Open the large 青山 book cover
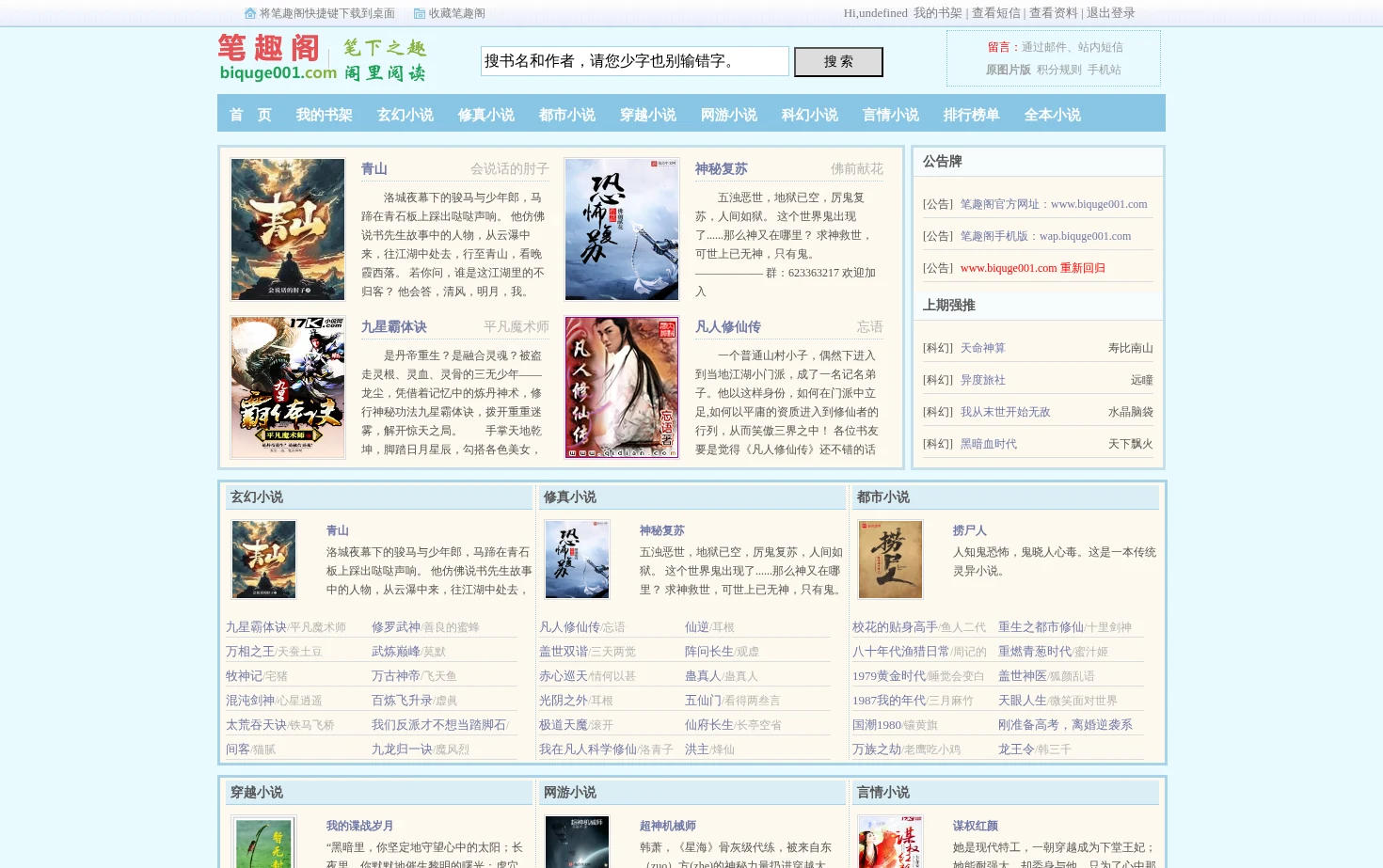This screenshot has height=868, width=1383. pos(288,229)
